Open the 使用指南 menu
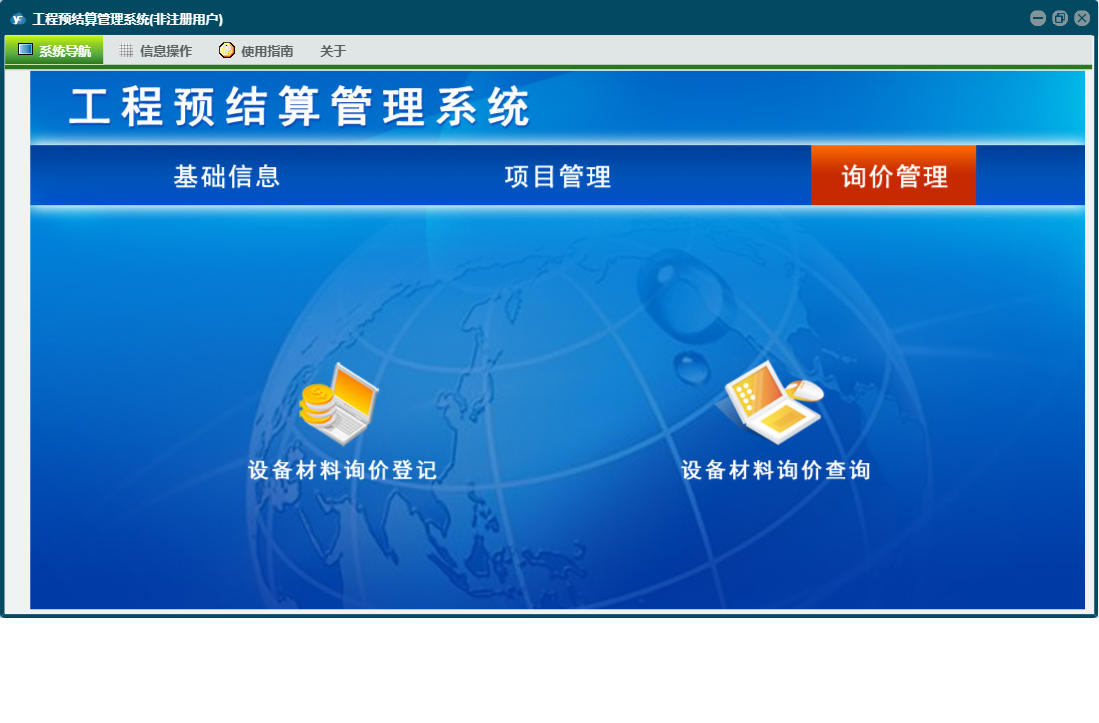The height and width of the screenshot is (723, 1099). click(257, 50)
